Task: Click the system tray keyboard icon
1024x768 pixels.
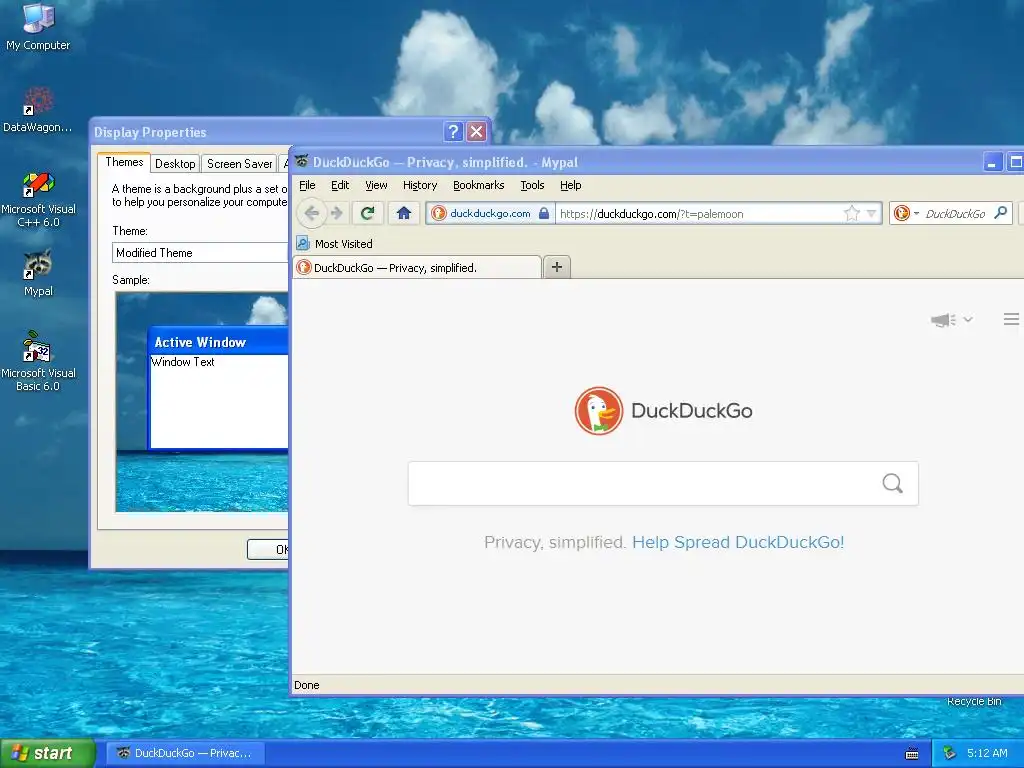Action: pyautogui.click(x=912, y=754)
